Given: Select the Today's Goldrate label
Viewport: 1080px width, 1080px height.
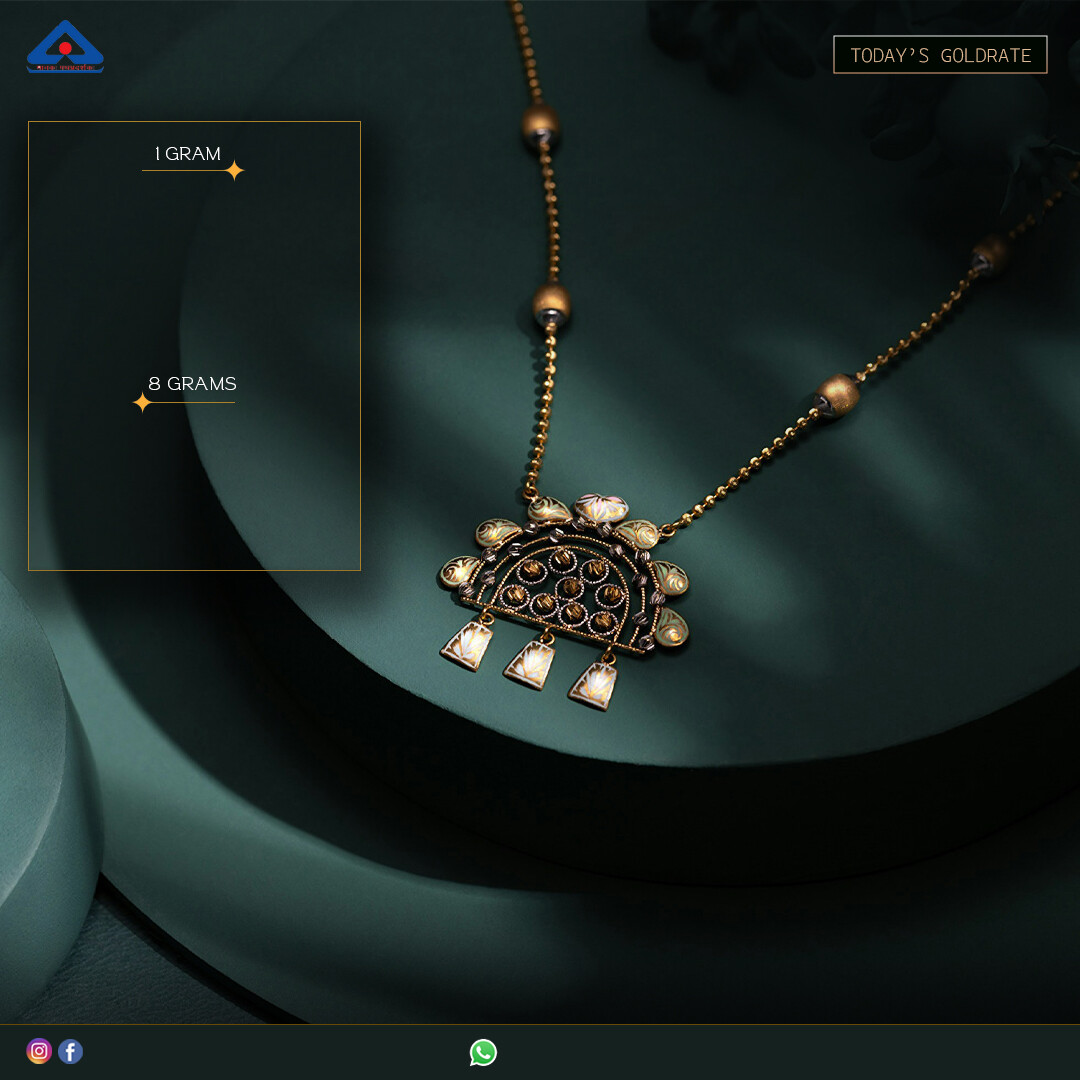Looking at the screenshot, I should tap(940, 54).
